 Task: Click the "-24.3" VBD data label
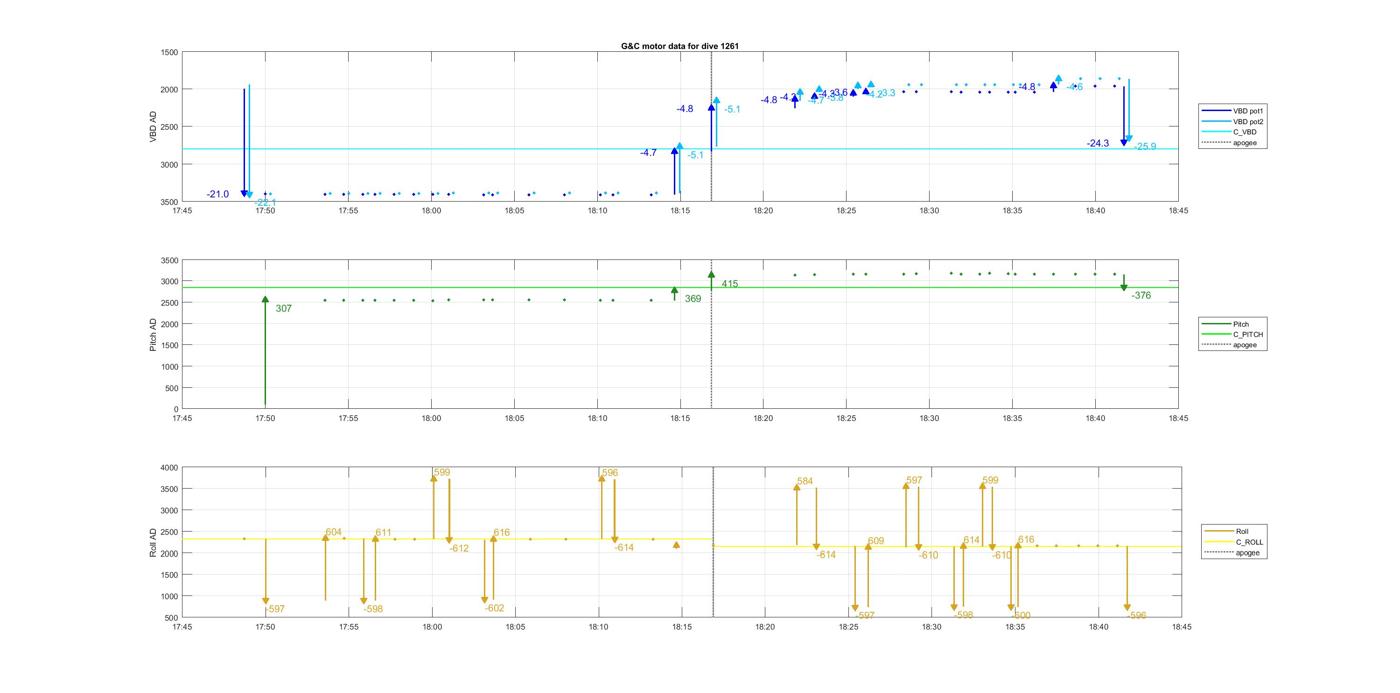pos(1098,143)
